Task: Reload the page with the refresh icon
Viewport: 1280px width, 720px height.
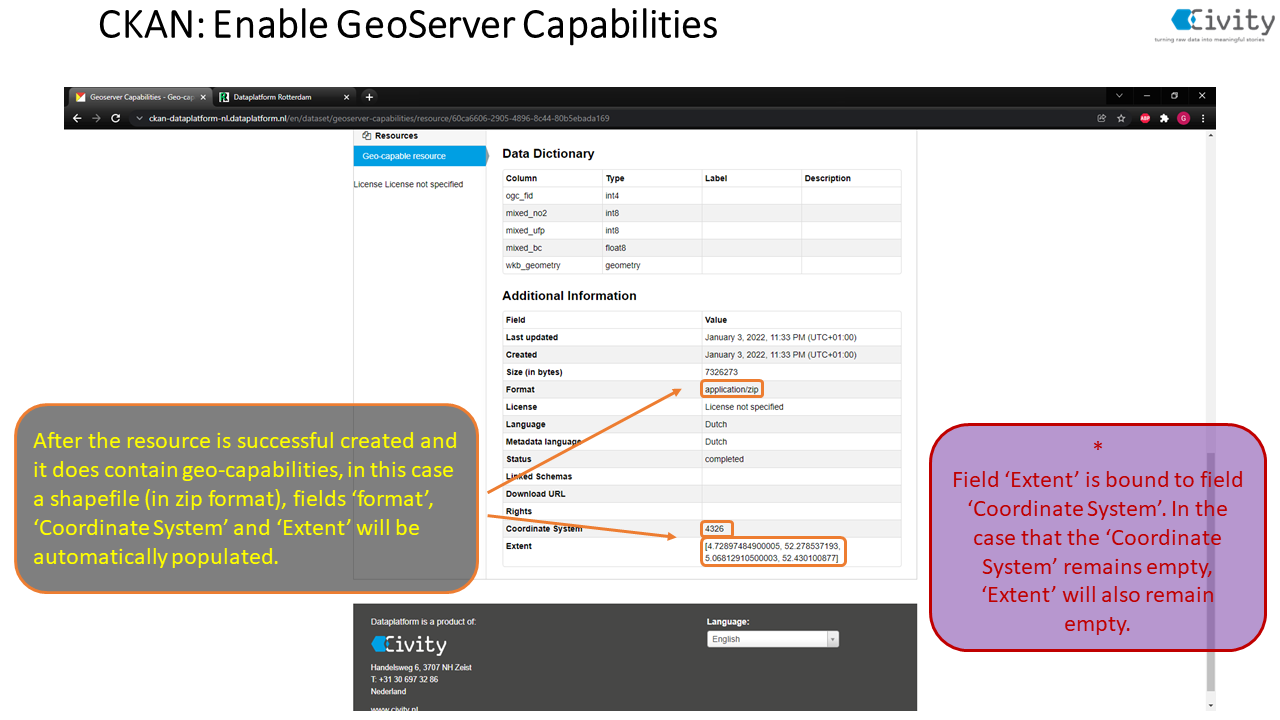Action: click(x=115, y=118)
